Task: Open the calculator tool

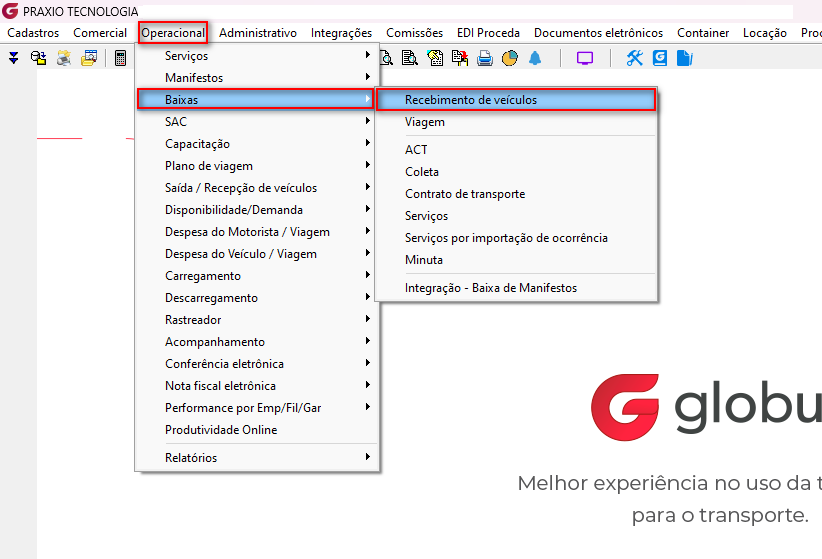Action: 121,58
